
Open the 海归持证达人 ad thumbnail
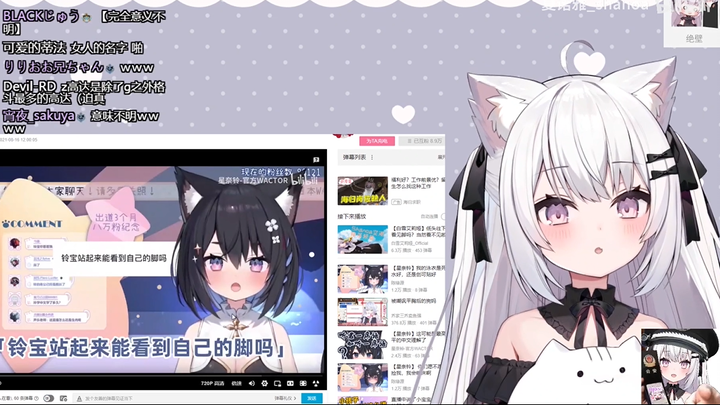point(362,189)
